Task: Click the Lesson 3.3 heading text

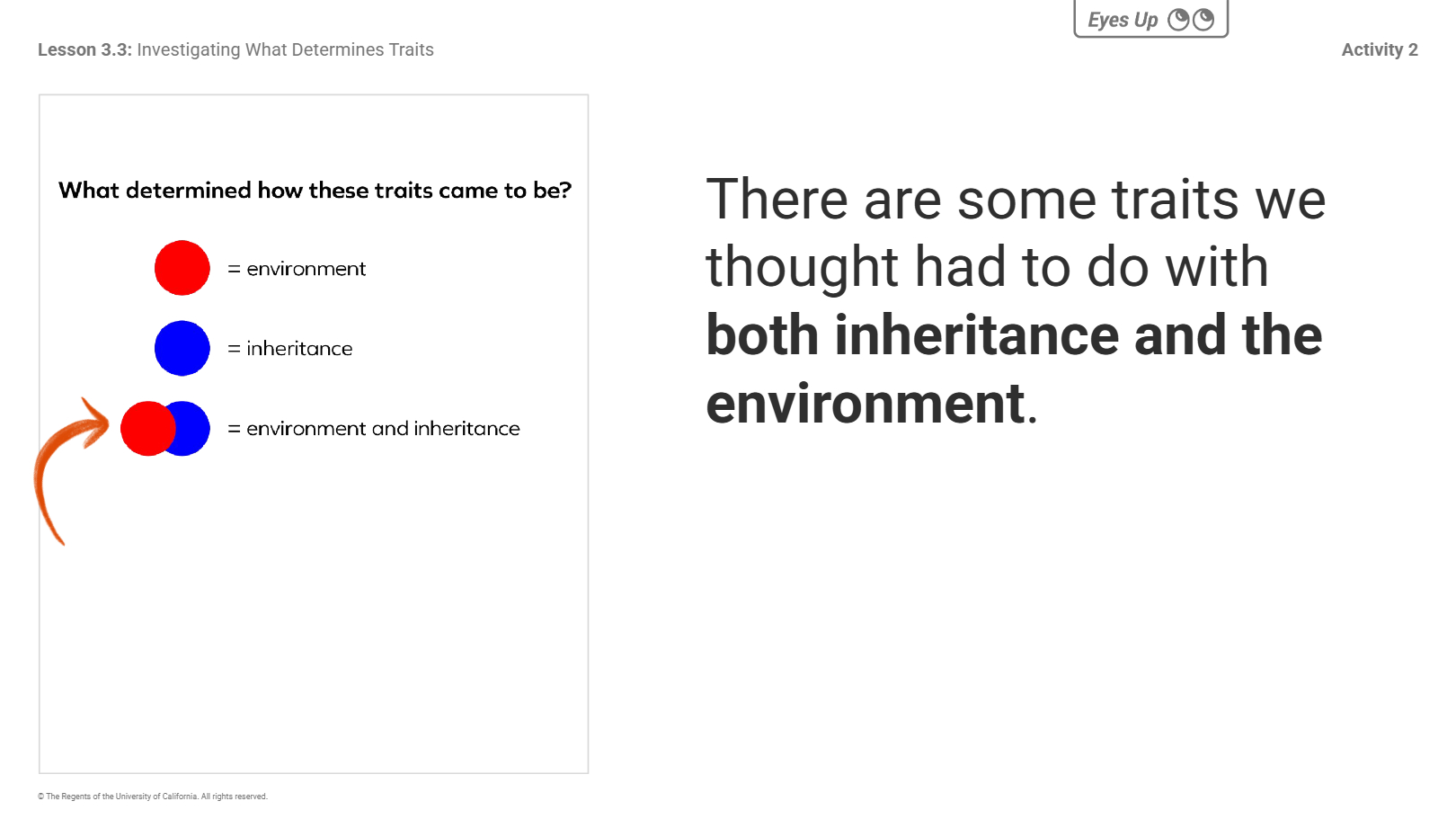Action: coord(84,49)
